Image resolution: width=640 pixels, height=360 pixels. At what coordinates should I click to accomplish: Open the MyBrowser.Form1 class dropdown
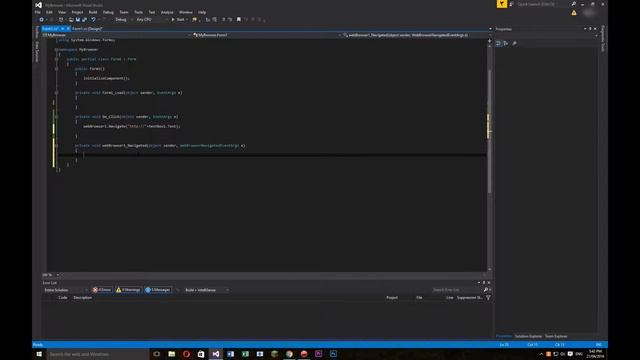pyautogui.click(x=267, y=35)
